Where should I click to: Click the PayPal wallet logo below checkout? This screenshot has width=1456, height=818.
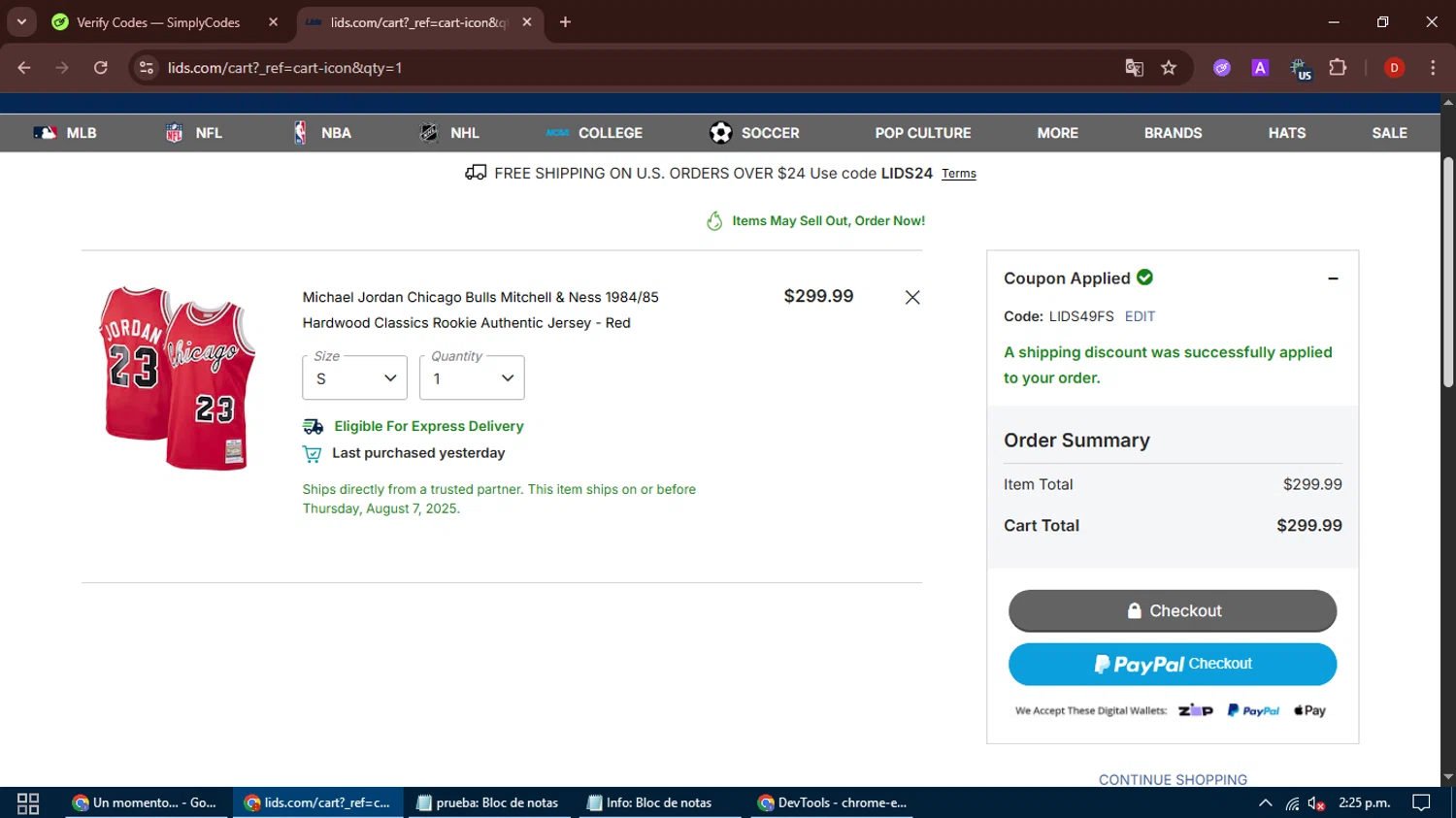1253,710
